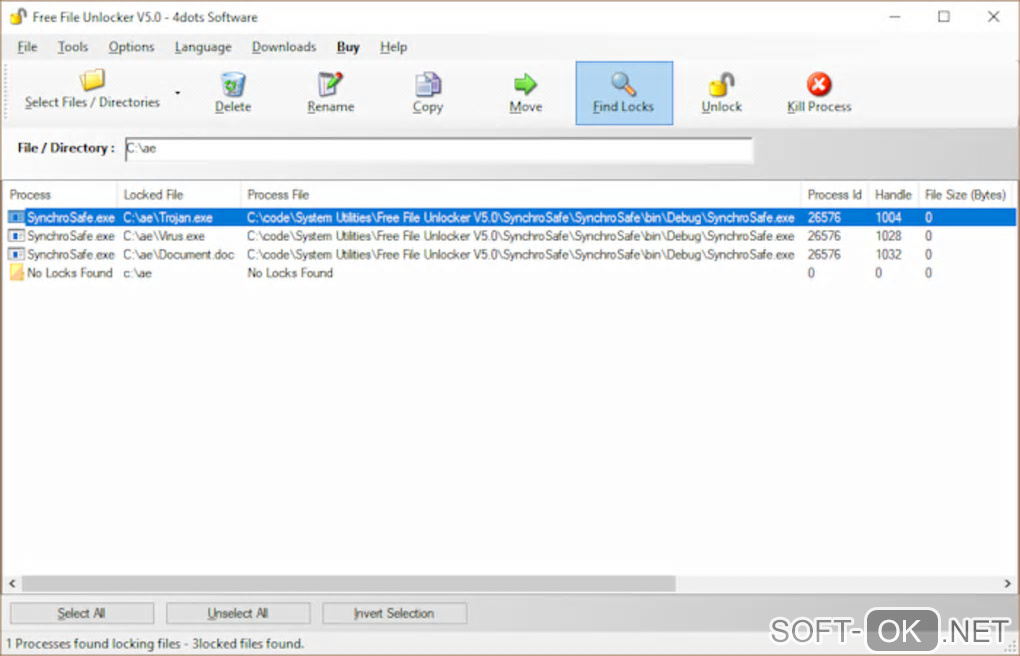Screen dimensions: 1020x656
Task: Maximize the Free File Unlocker window
Action: coord(944,16)
